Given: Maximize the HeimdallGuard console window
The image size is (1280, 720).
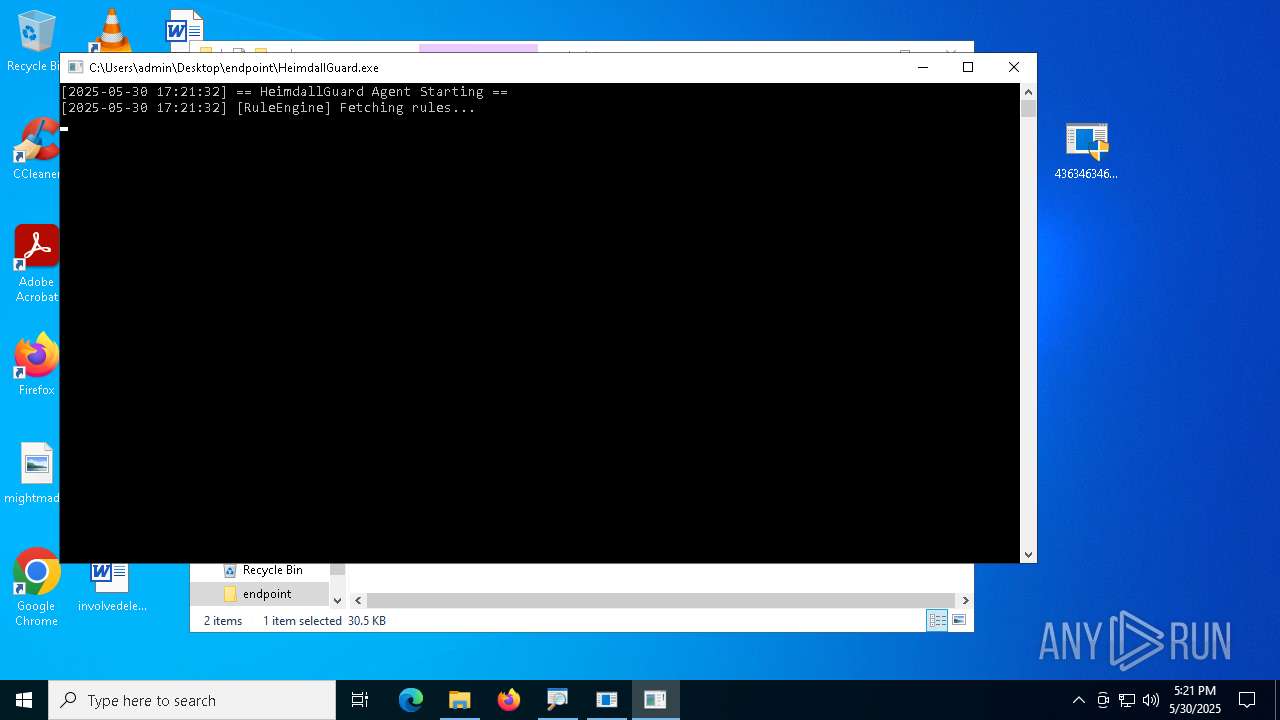Looking at the screenshot, I should click(x=968, y=67).
